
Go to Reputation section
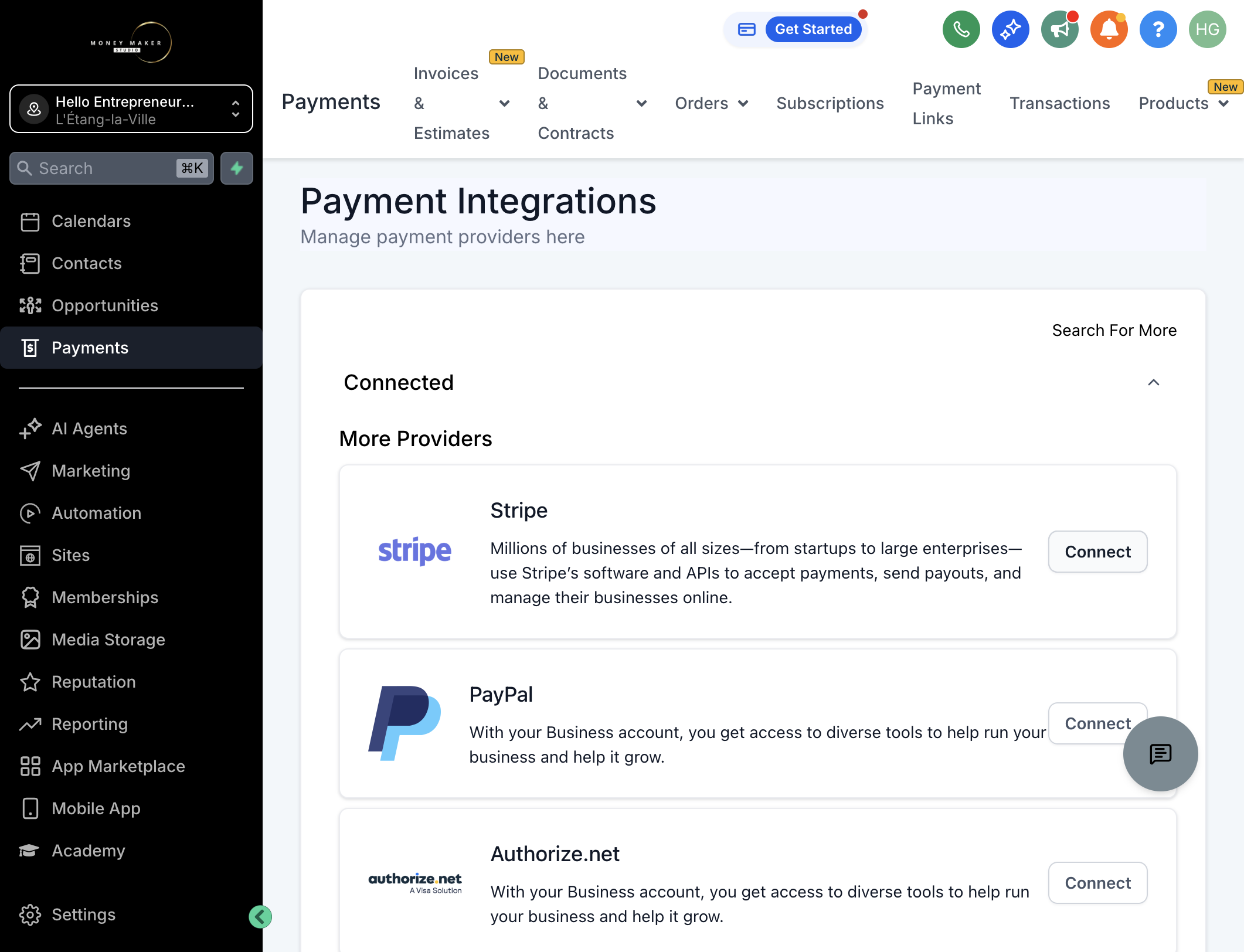[x=131, y=682]
